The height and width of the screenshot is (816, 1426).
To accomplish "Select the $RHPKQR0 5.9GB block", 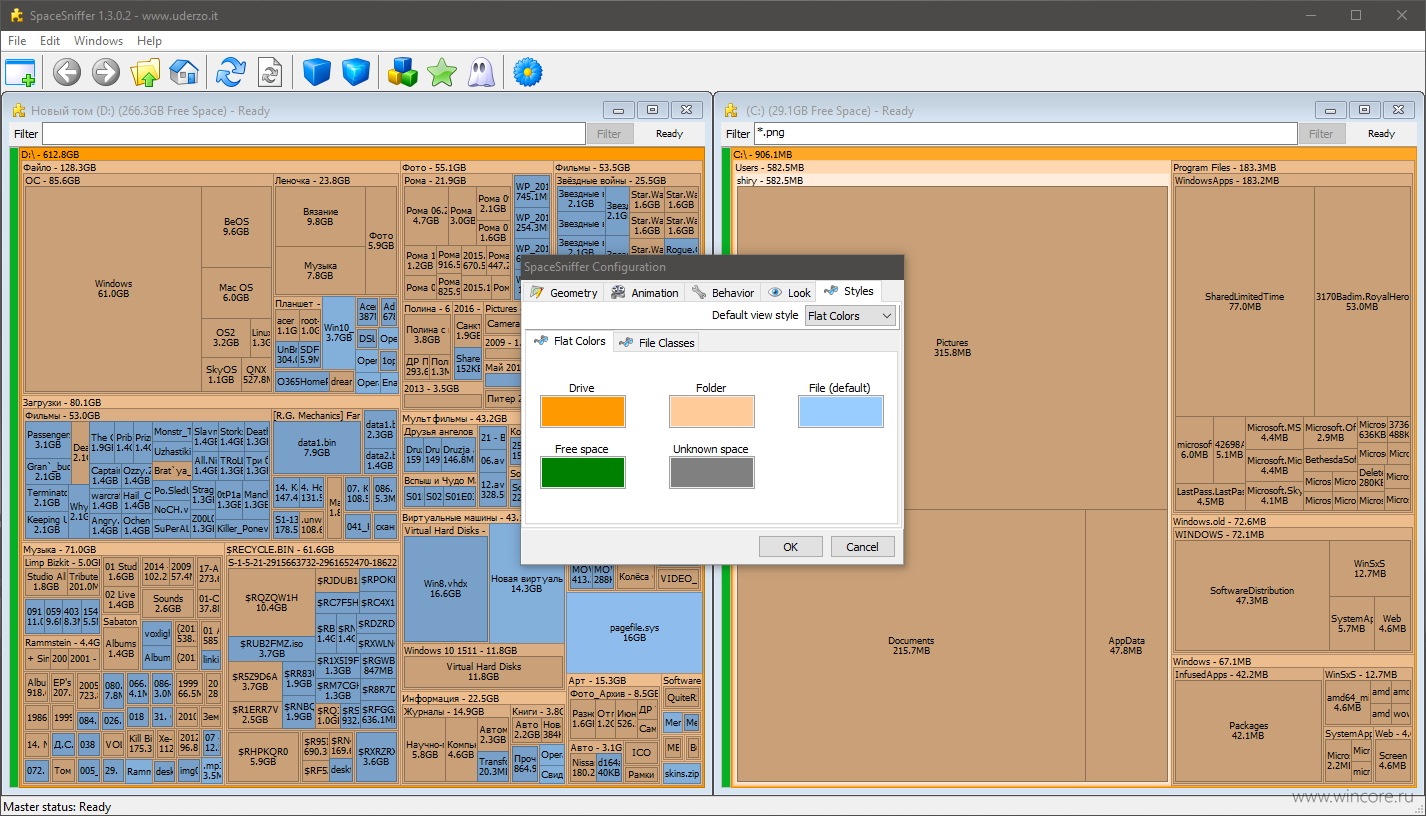I will point(263,756).
